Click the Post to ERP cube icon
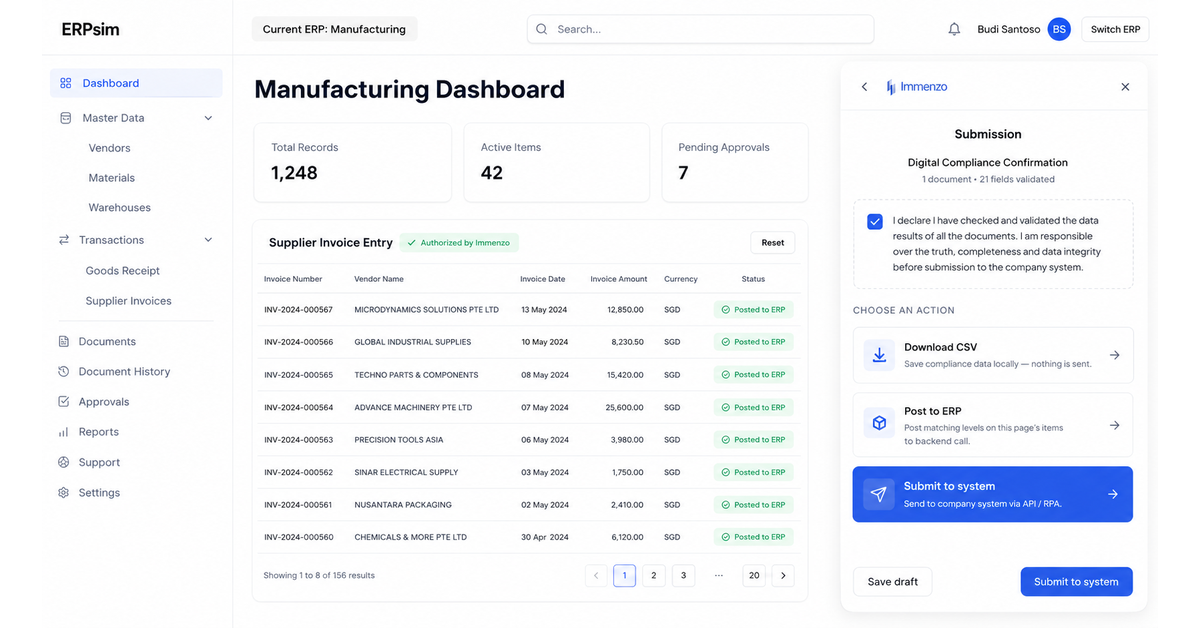This screenshot has height=628, width=1200. point(879,424)
